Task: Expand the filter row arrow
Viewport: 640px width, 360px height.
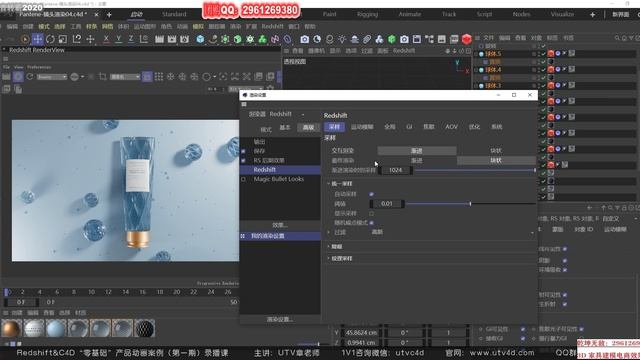Action: pyautogui.click(x=329, y=232)
